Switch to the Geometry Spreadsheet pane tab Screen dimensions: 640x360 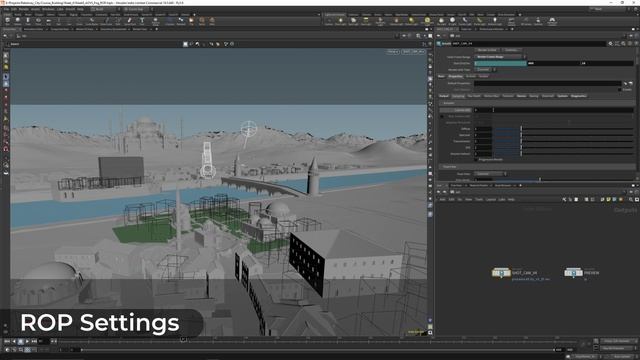pos(113,29)
